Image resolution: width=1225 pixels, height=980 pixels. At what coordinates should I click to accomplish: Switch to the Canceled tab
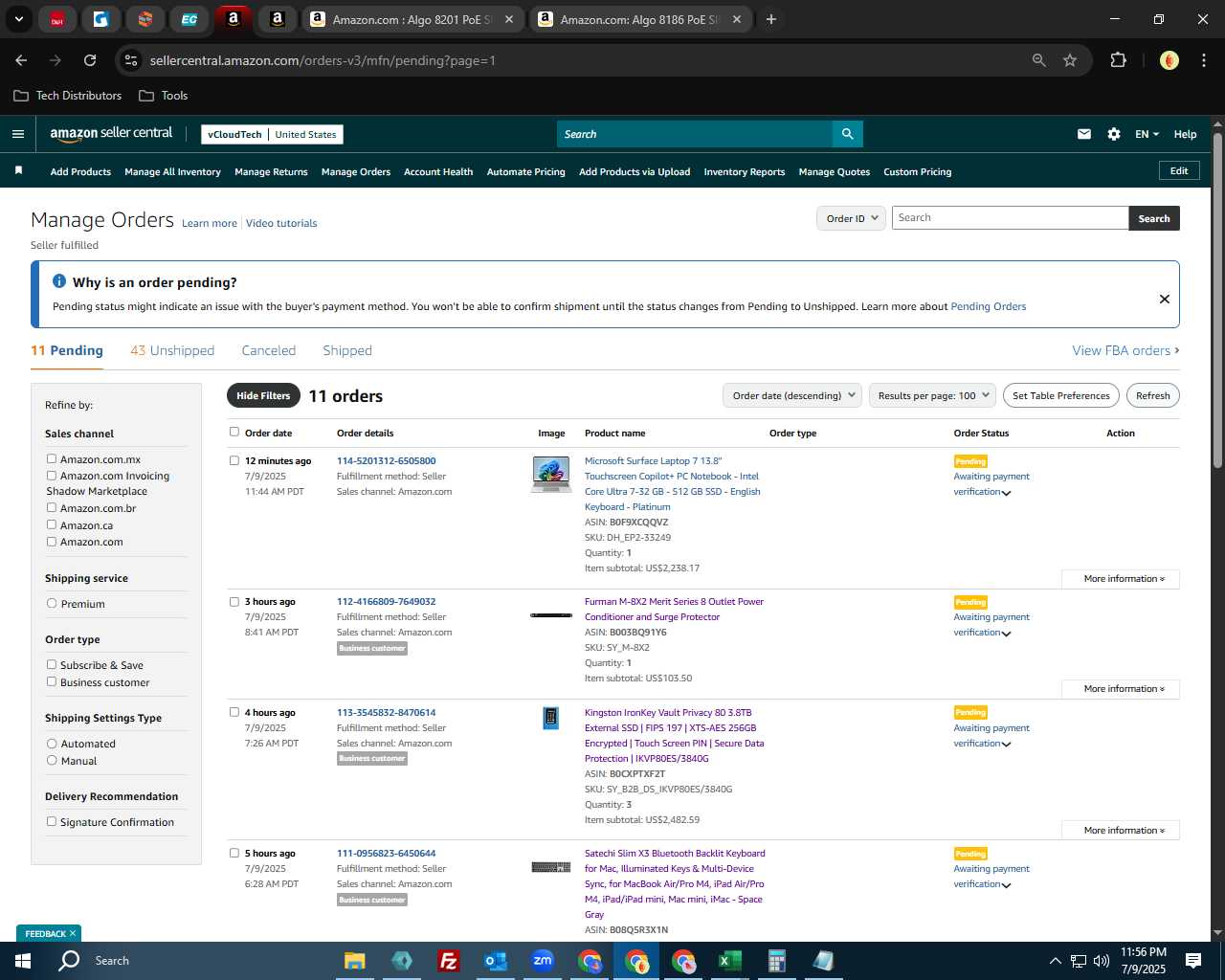pos(269,350)
